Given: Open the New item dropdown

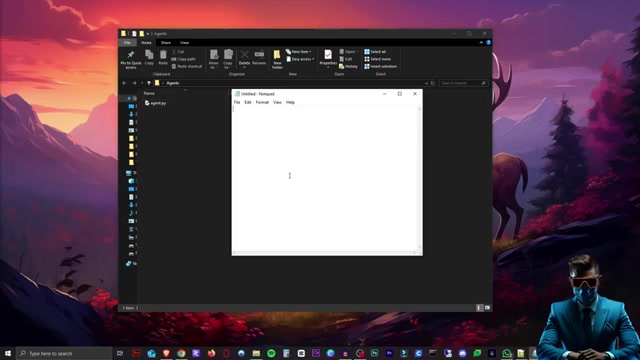Looking at the screenshot, I should pos(299,51).
